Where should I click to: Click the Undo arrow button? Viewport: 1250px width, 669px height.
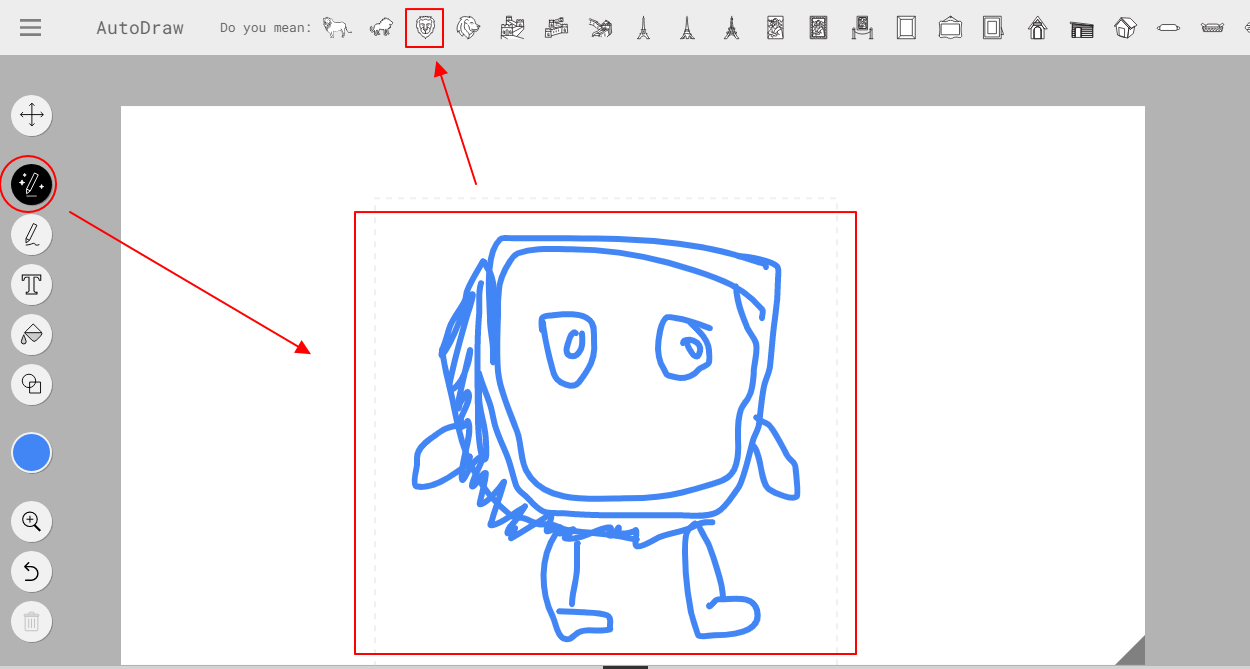tap(31, 572)
